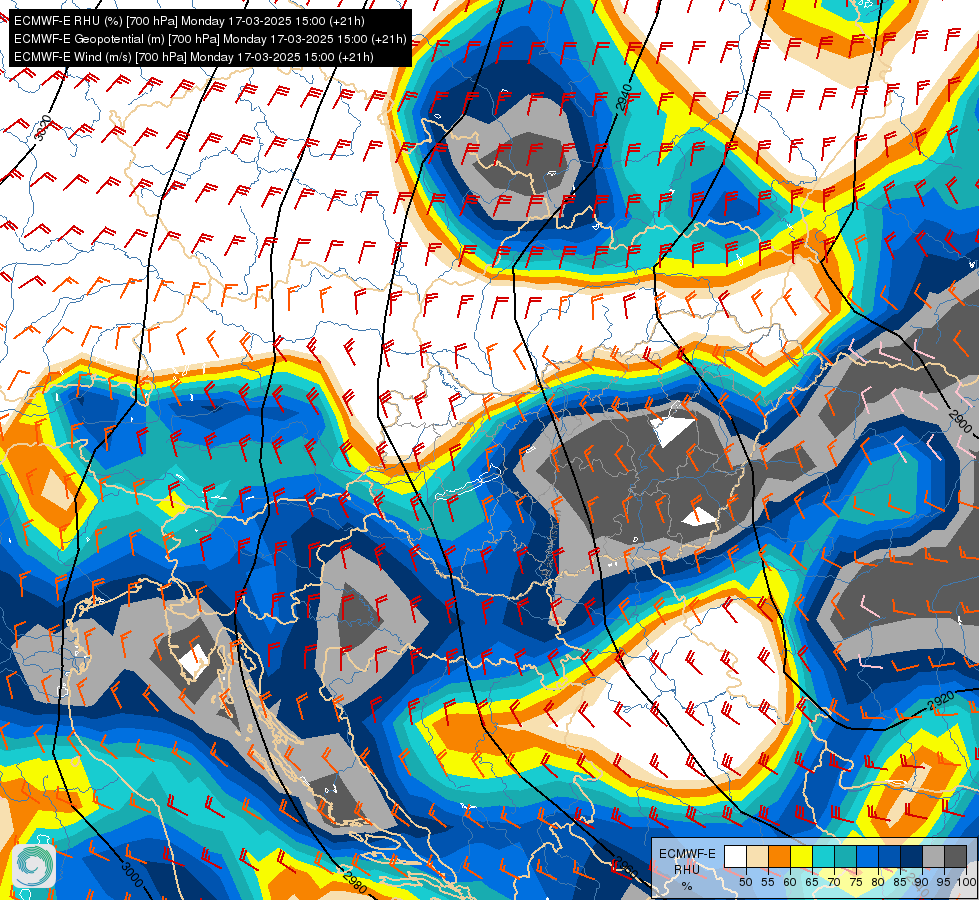This screenshot has height=900, width=979.
Task: Select the light gray 90–95% legend swatch
Action: [933, 856]
